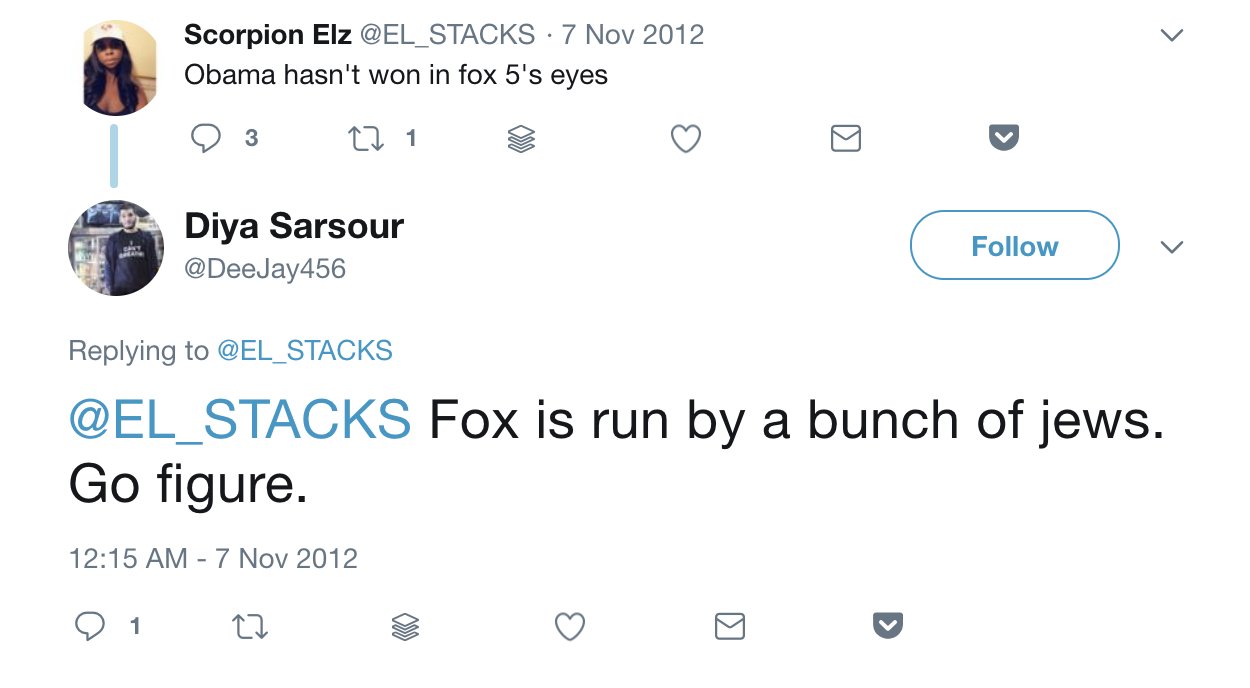1250x688 pixels.
Task: Share main tweet by direct message
Action: pos(730,627)
